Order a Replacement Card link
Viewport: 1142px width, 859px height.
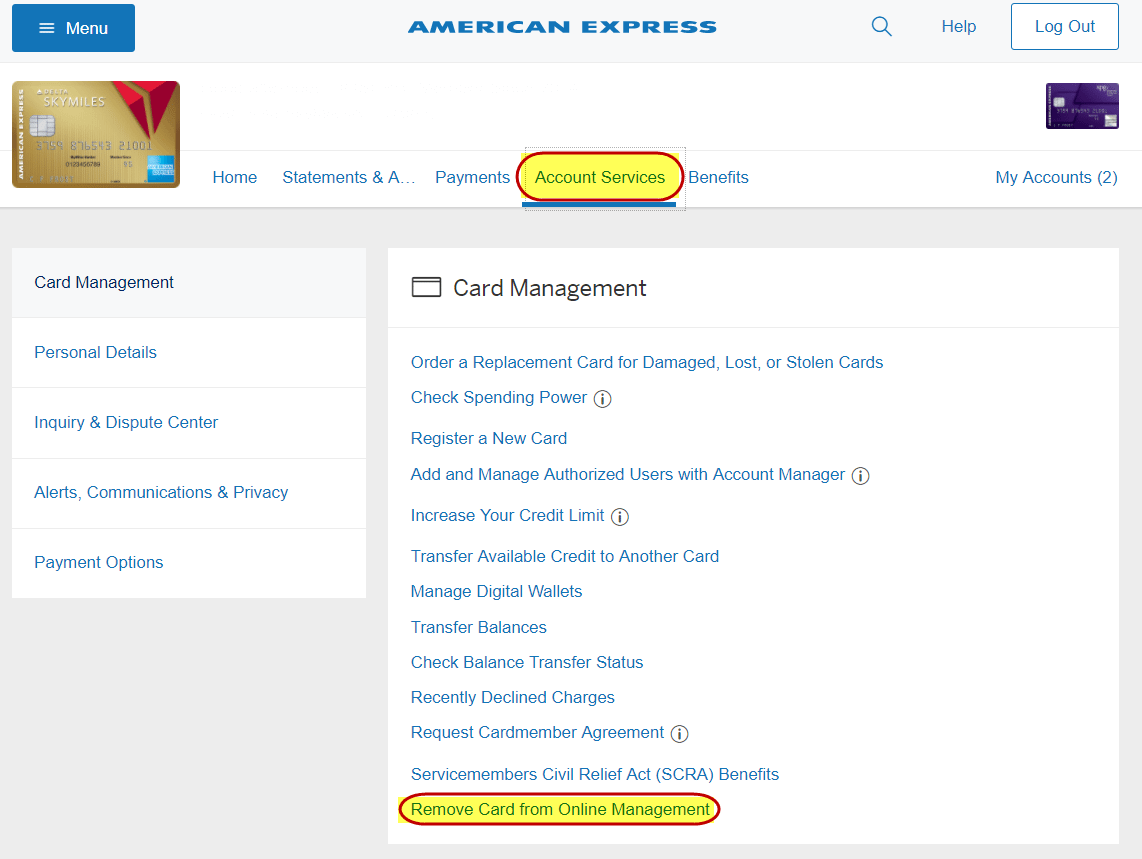click(x=647, y=362)
